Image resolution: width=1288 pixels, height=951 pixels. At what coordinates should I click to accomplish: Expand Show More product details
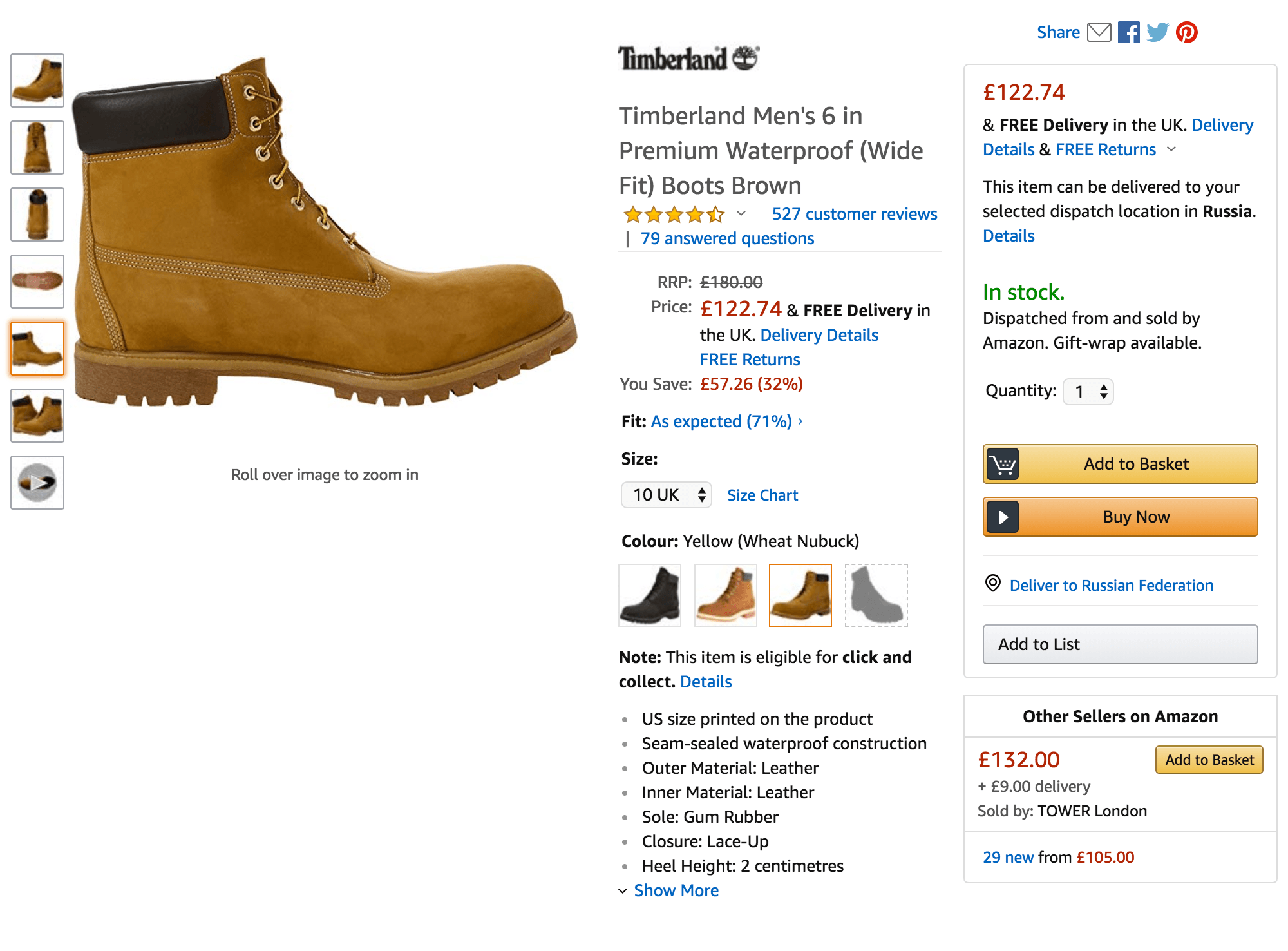676,890
